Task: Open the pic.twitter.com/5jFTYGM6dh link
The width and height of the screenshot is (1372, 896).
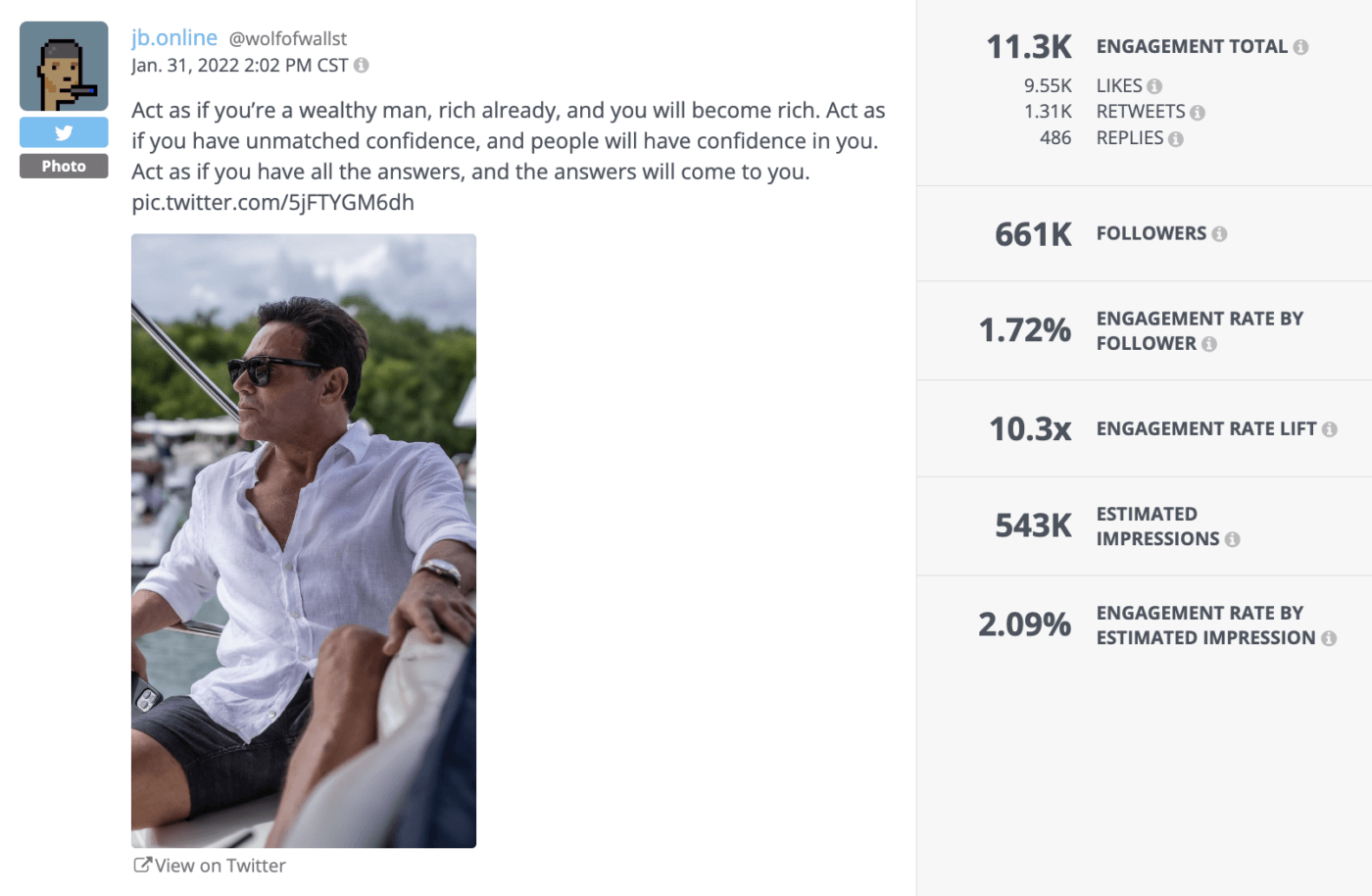Action: point(271,202)
